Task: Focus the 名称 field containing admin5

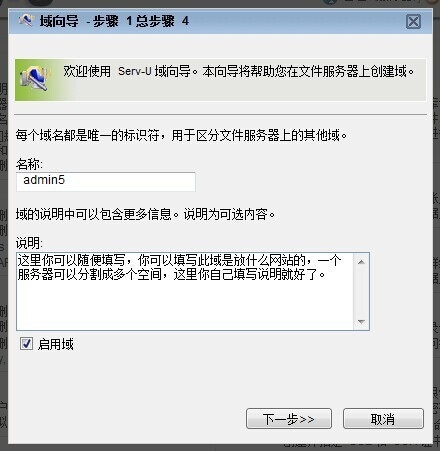Action: point(106,182)
